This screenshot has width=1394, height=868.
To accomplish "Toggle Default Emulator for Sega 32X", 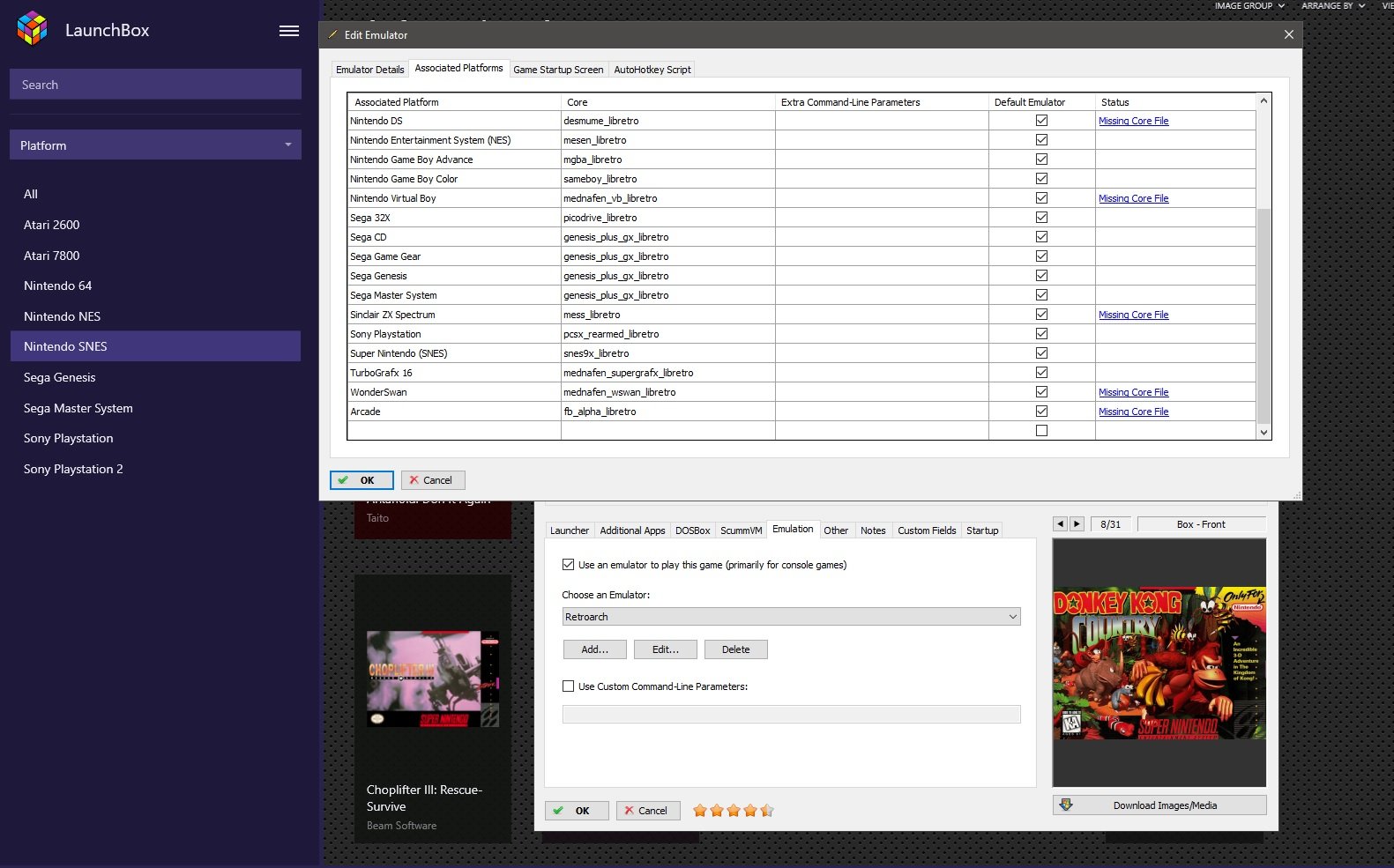I will tap(1041, 218).
